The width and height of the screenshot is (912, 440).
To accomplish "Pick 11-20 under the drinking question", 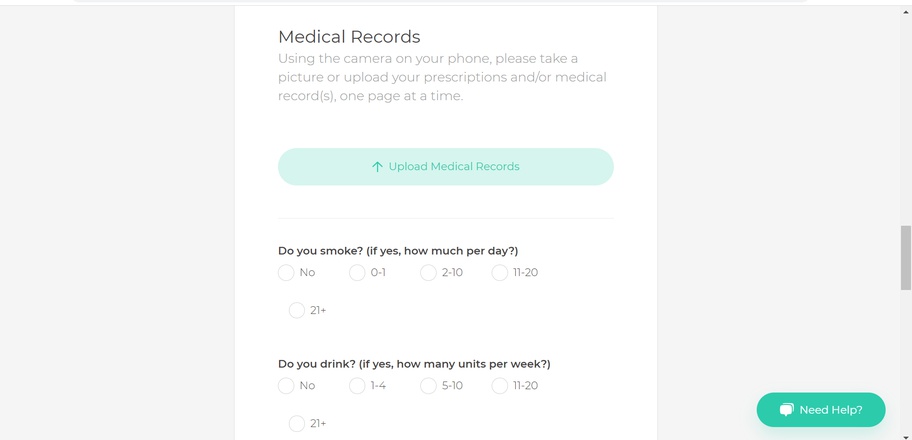I will point(500,386).
